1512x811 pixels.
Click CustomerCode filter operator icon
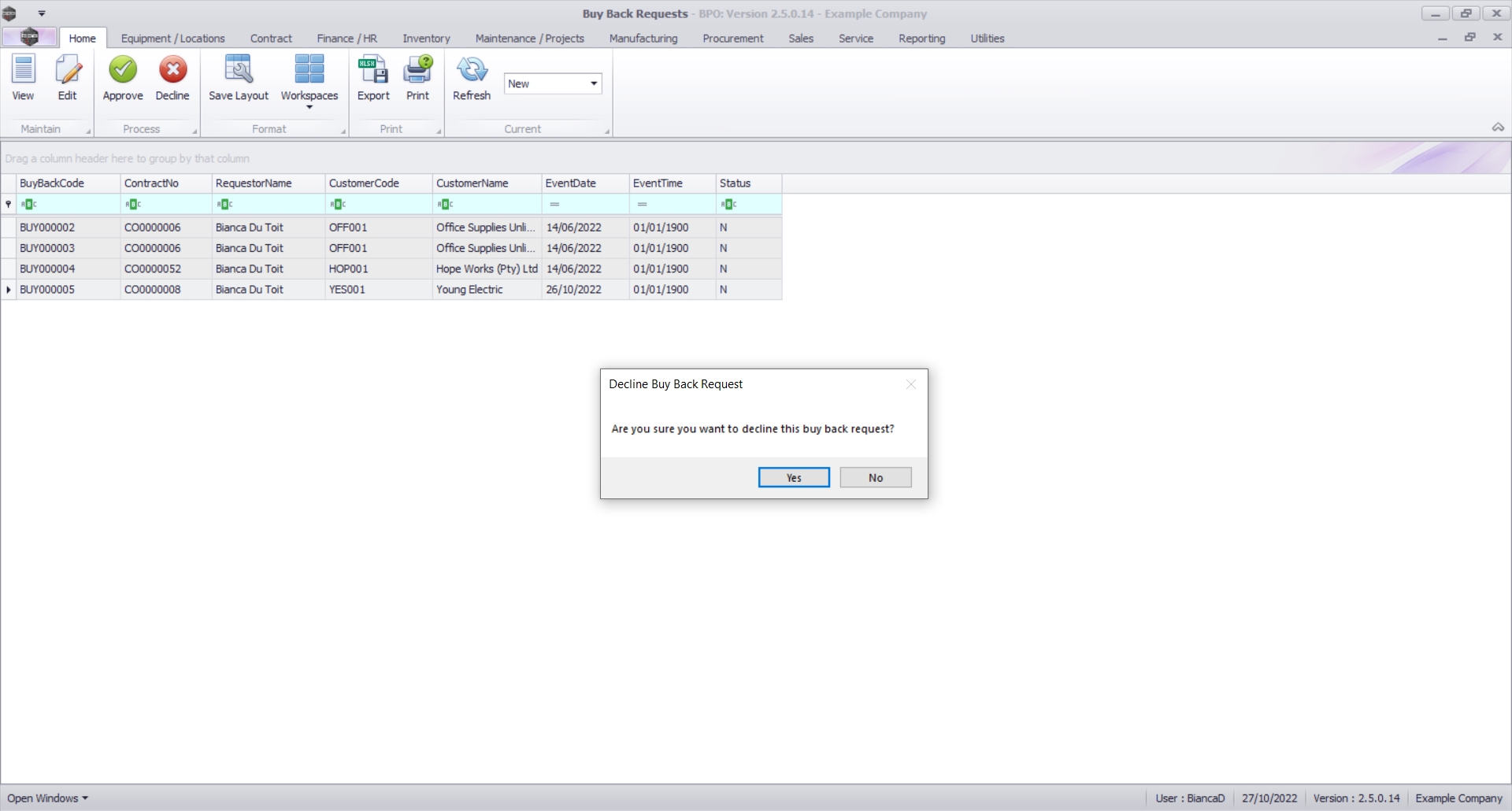point(338,205)
